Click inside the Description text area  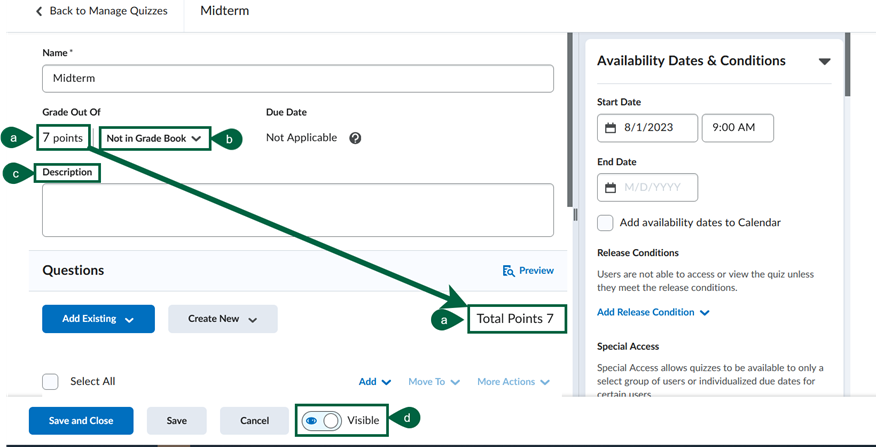[297, 210]
